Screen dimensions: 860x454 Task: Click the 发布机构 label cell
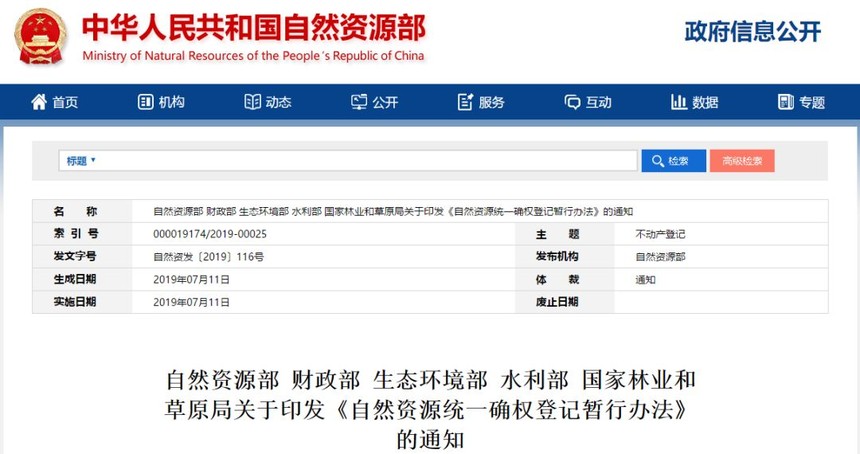(565, 256)
